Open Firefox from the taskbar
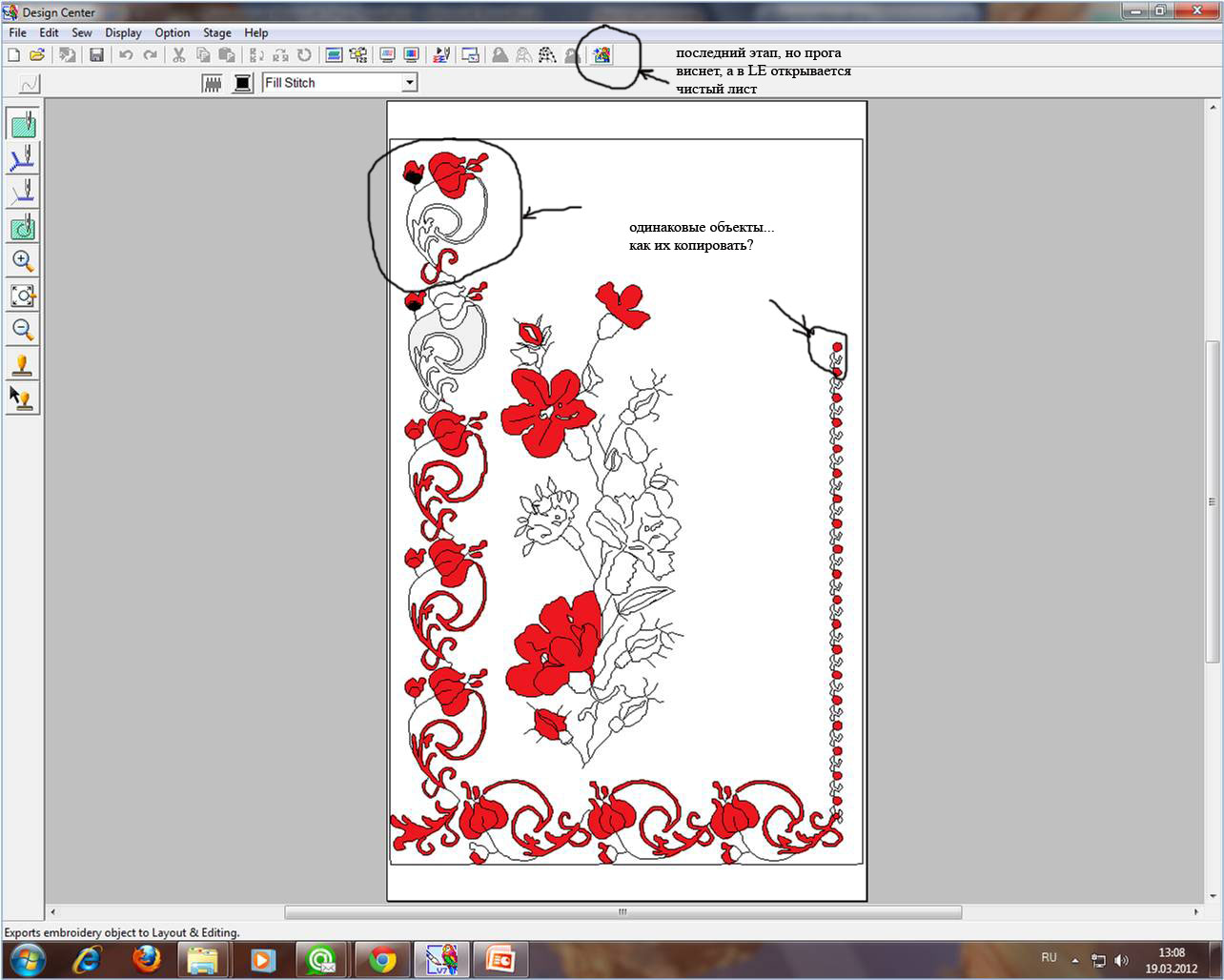The width and height of the screenshot is (1224, 980). click(146, 959)
